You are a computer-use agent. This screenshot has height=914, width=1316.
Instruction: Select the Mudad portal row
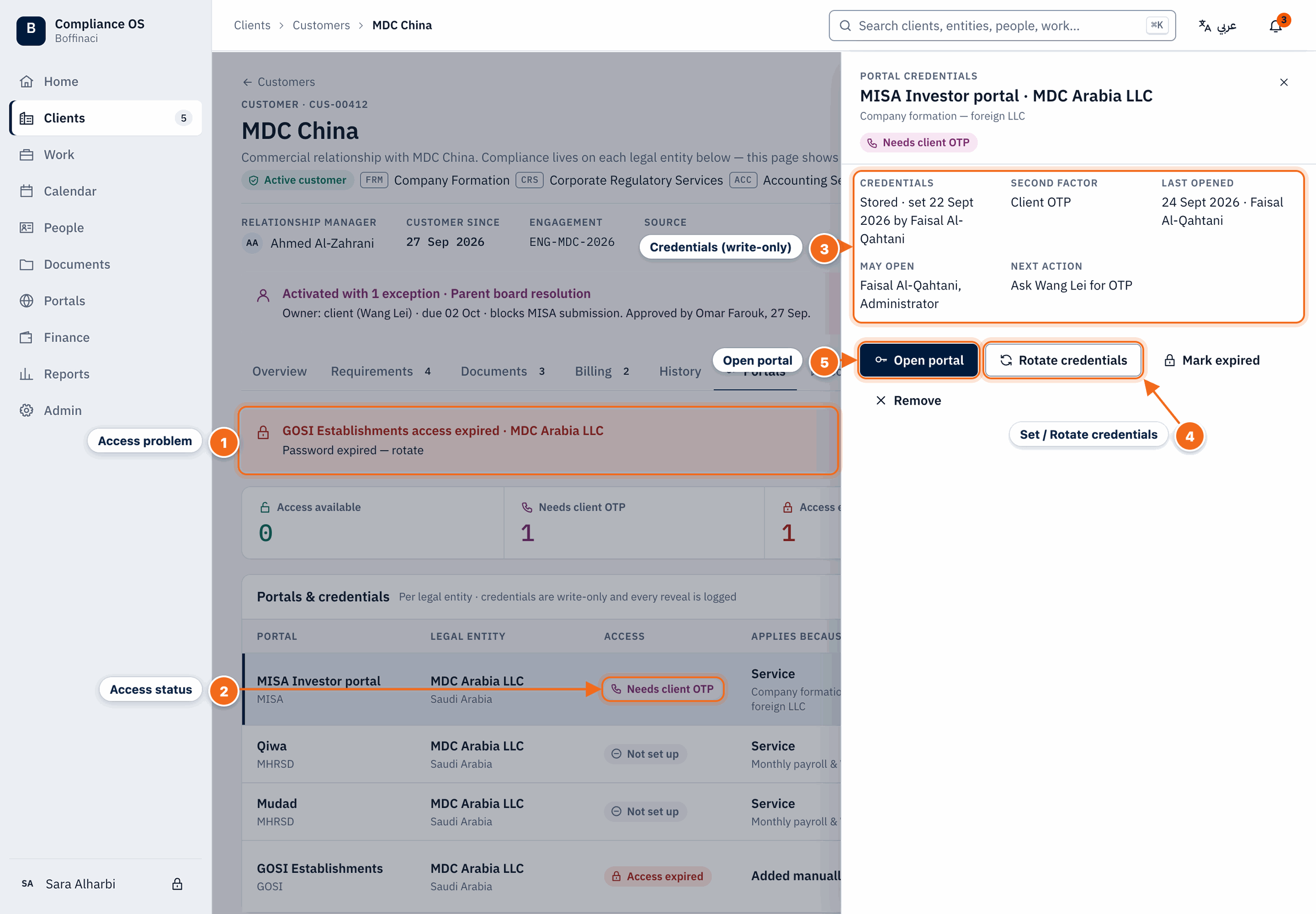541,811
